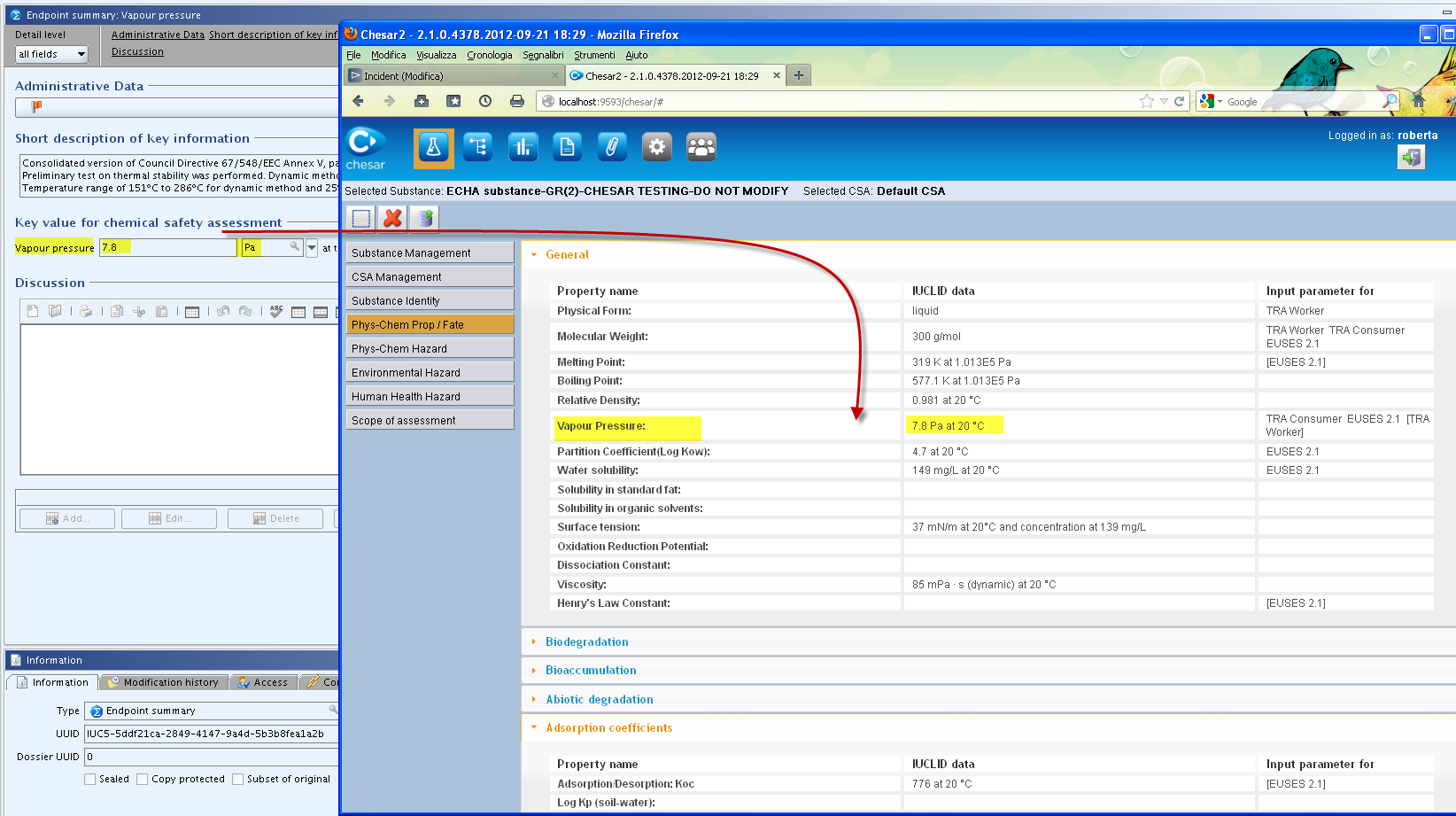Click the paste clipboard icon in Discussion editor
Screen dimensions: 1456x816
click(x=161, y=311)
